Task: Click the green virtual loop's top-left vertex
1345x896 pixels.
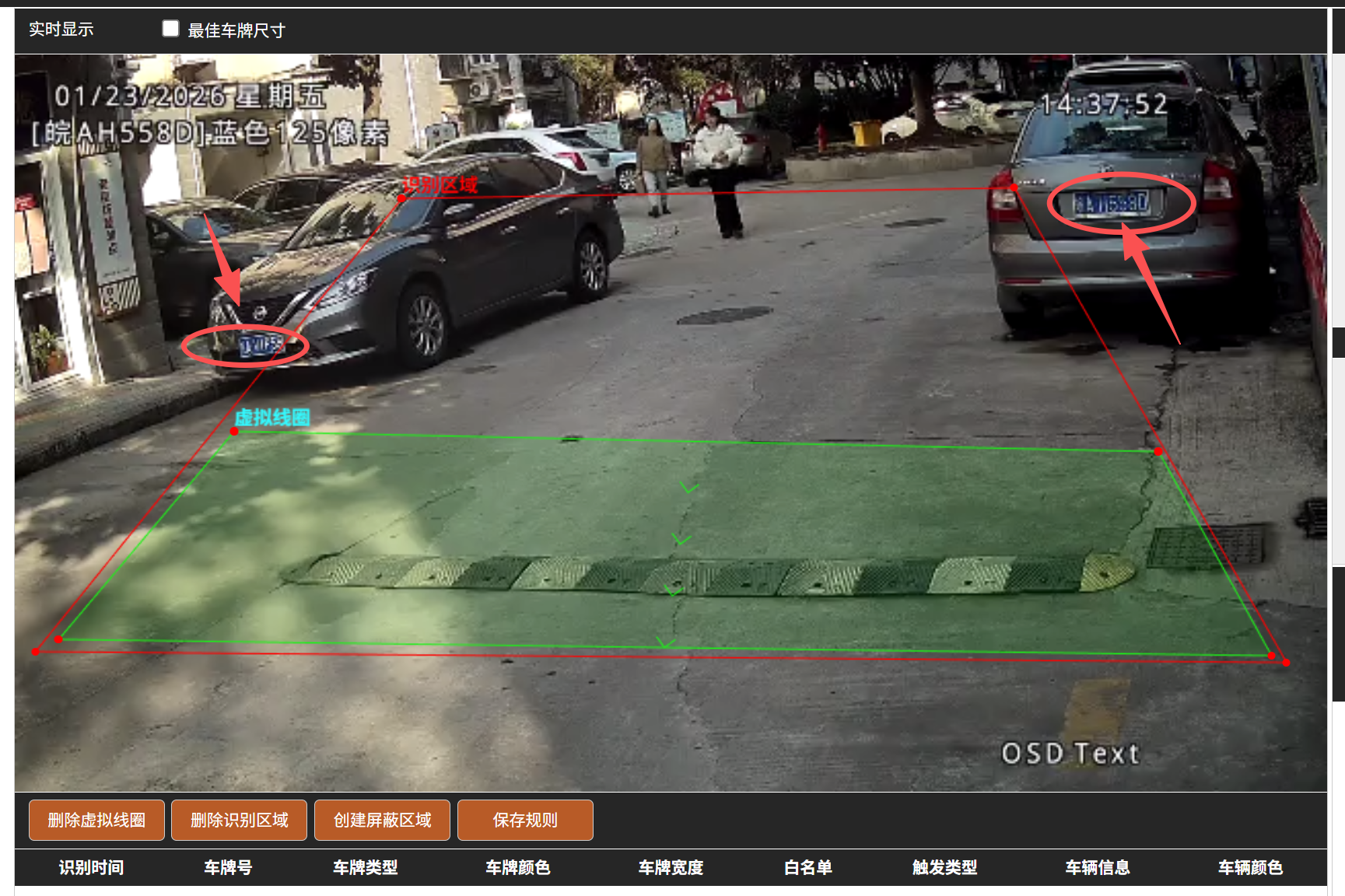Action: coord(234,431)
